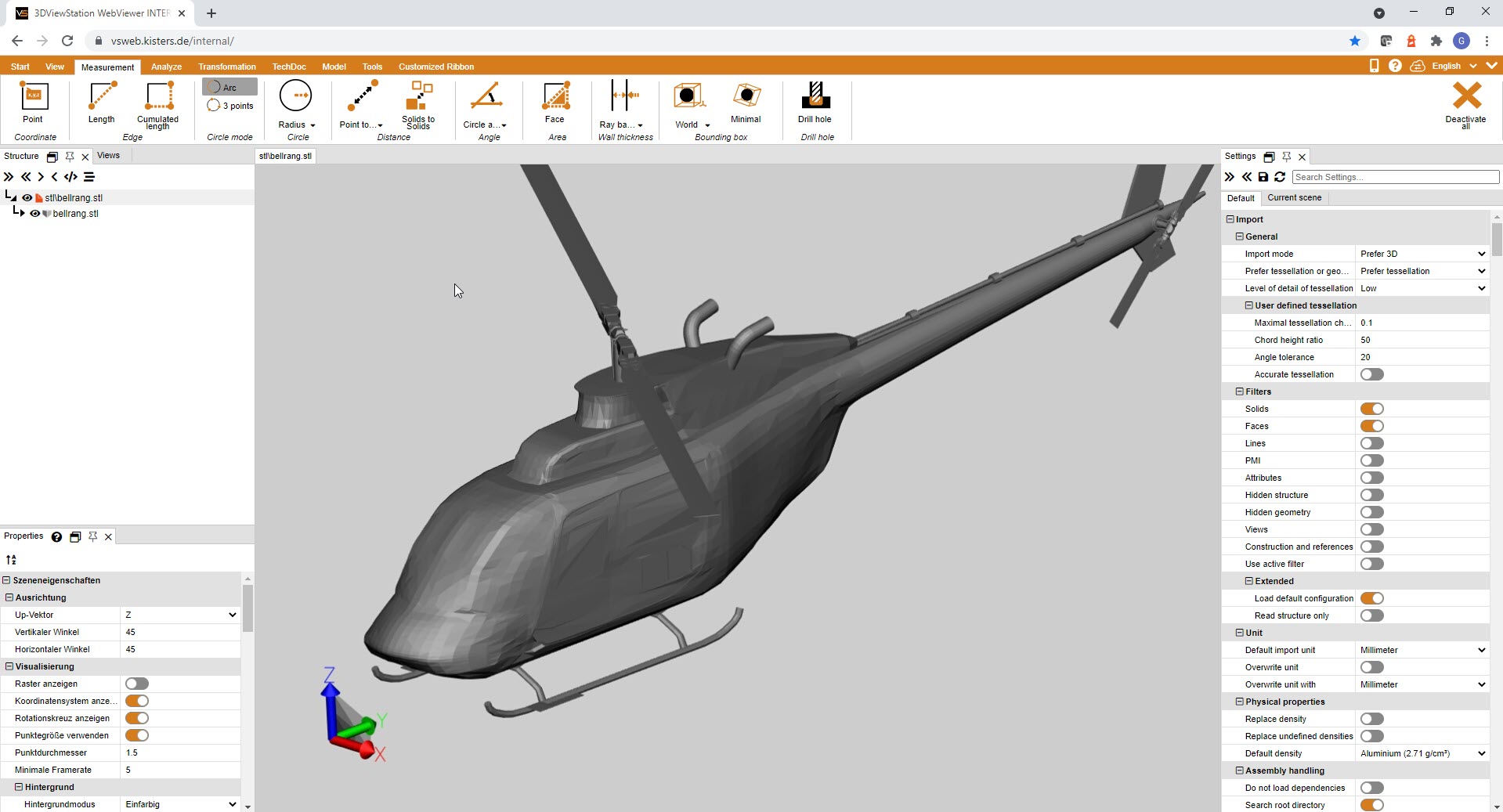Open the Start ribbon tab
Image resolution: width=1503 pixels, height=812 pixels.
20,67
